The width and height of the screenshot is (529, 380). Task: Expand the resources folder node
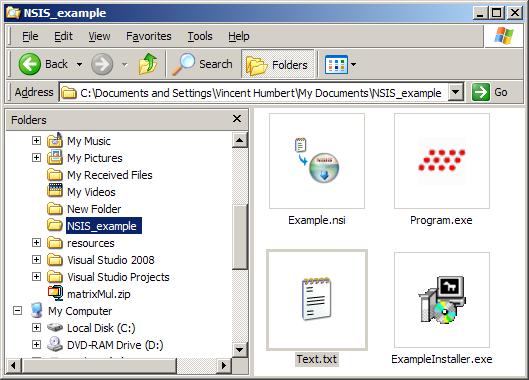(36, 242)
